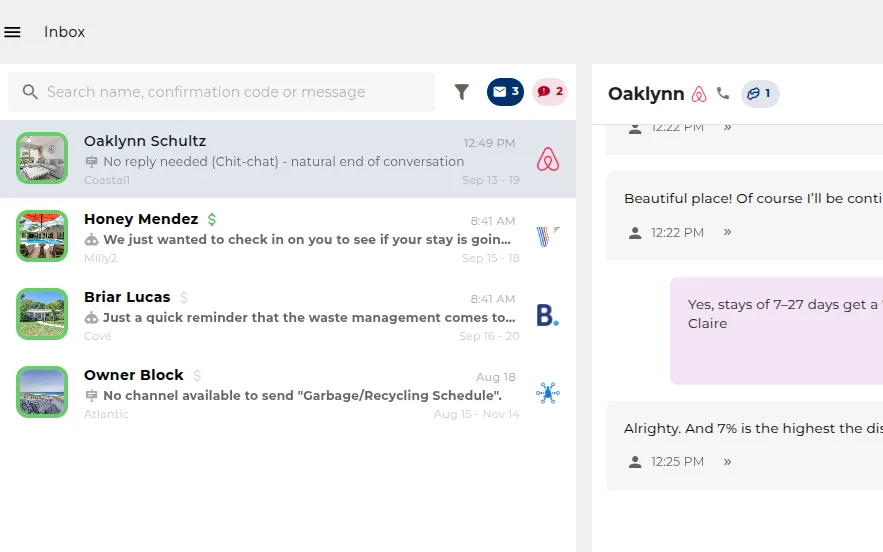Viewport: 883px width, 552px height.
Task: Expand the cut-off 12:22 PM message chevron at the top
Action: 728,127
